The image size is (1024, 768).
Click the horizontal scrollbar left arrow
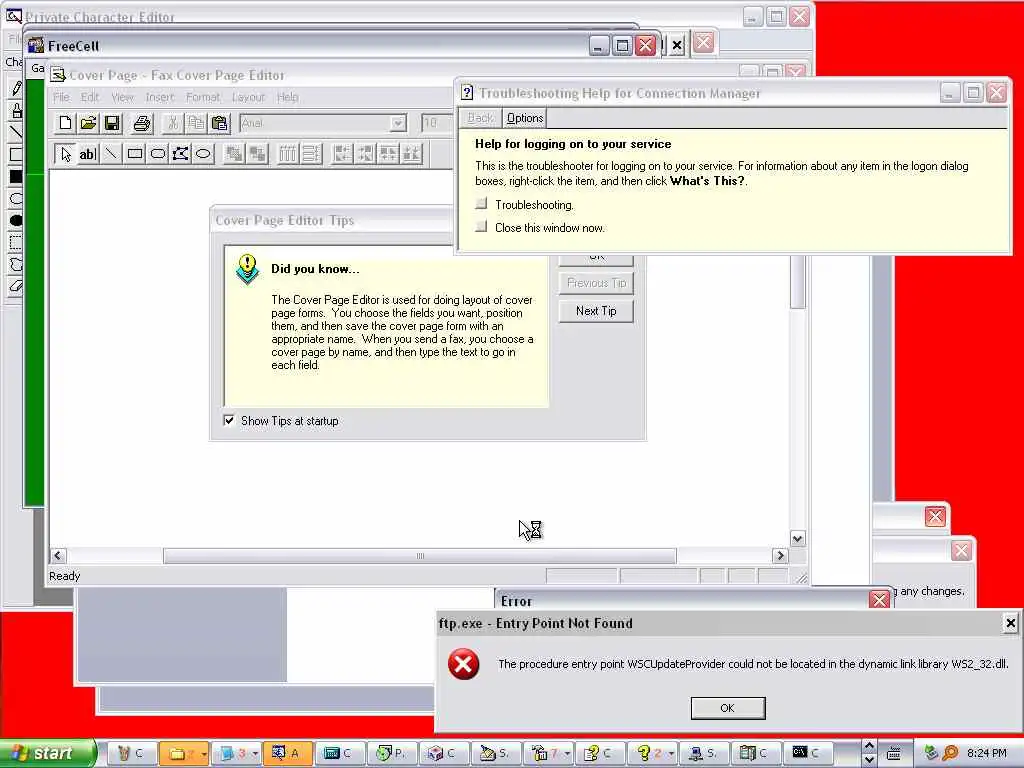(58, 556)
